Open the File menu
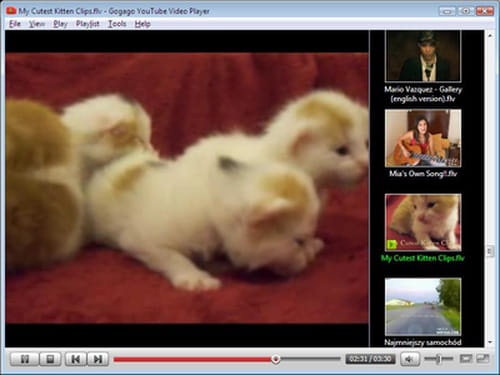The width and height of the screenshot is (500, 375). click(x=15, y=24)
